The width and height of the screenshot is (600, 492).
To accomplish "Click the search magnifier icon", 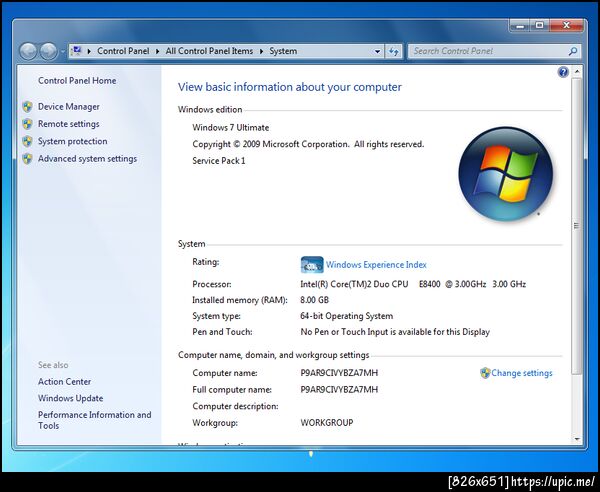I will (x=573, y=51).
